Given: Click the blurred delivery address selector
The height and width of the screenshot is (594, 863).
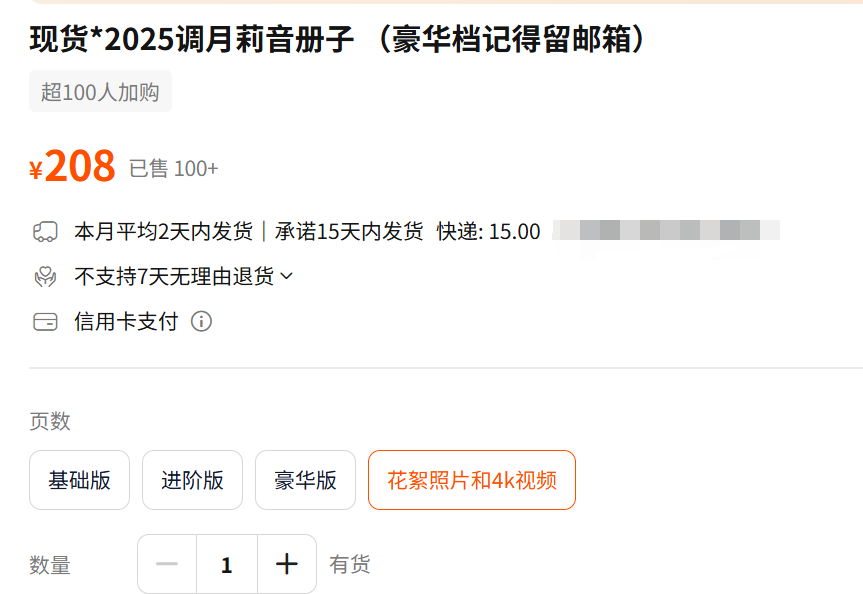Looking at the screenshot, I should 665,232.
